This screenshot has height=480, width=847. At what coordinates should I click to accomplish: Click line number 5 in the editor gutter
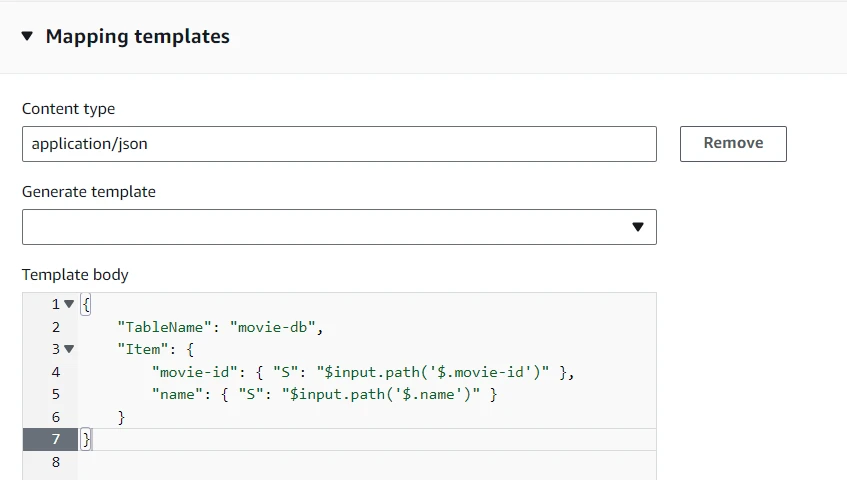coord(56,394)
